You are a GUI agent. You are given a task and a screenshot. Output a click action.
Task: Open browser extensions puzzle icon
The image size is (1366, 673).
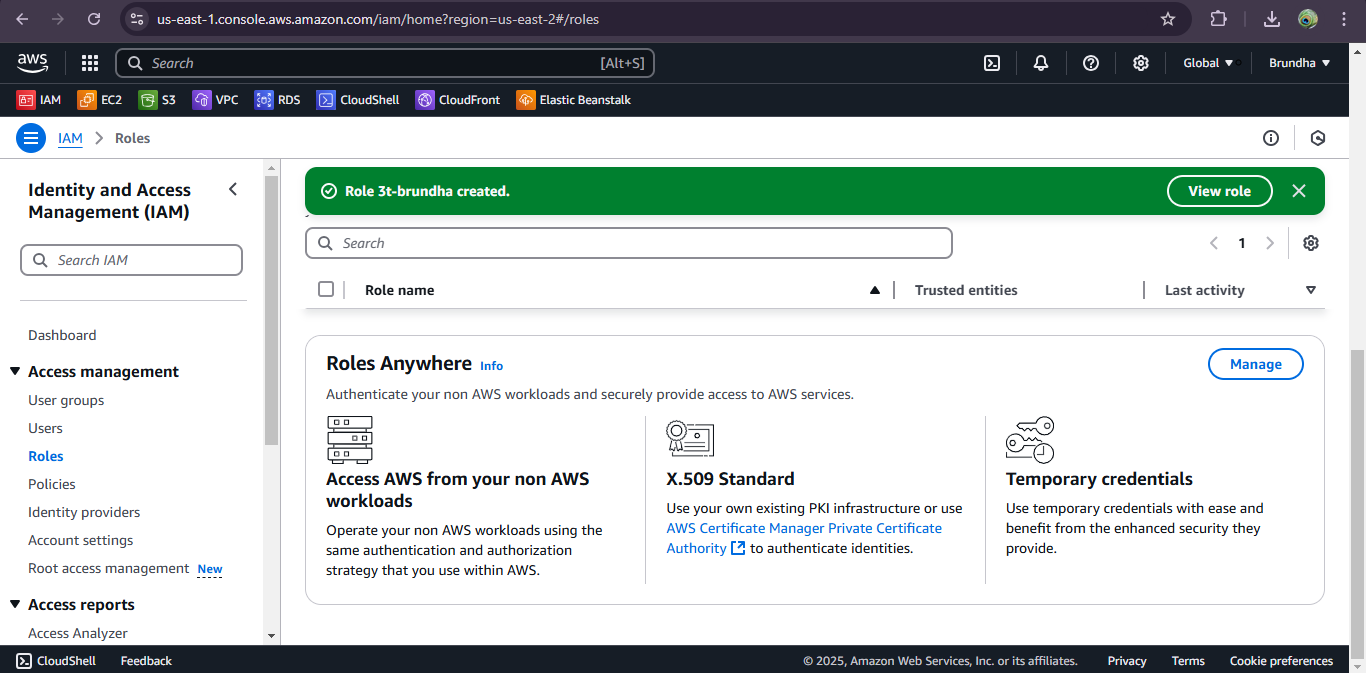(1219, 19)
